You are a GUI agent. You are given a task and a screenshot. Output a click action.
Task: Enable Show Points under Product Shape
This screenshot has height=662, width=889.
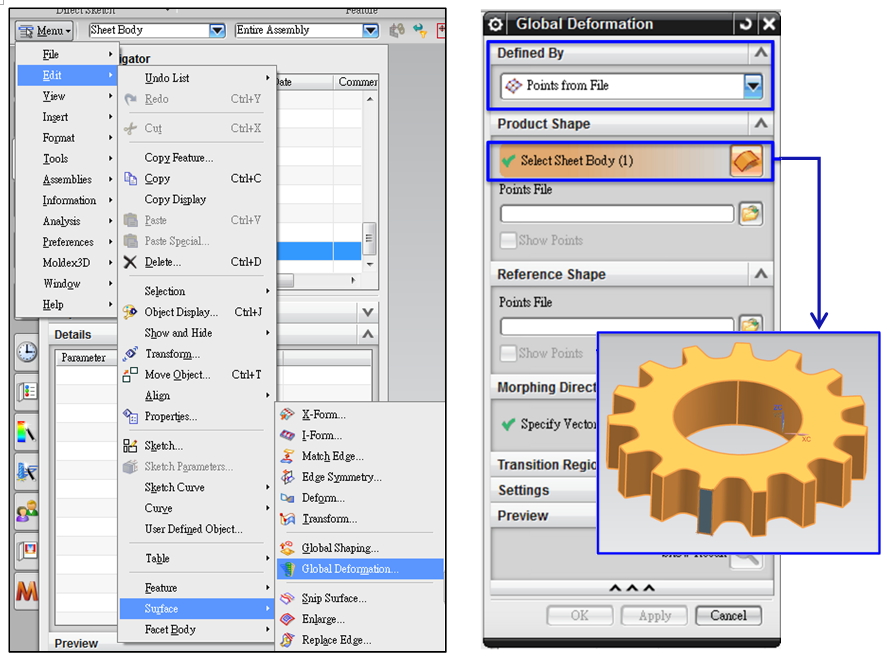pyautogui.click(x=509, y=240)
